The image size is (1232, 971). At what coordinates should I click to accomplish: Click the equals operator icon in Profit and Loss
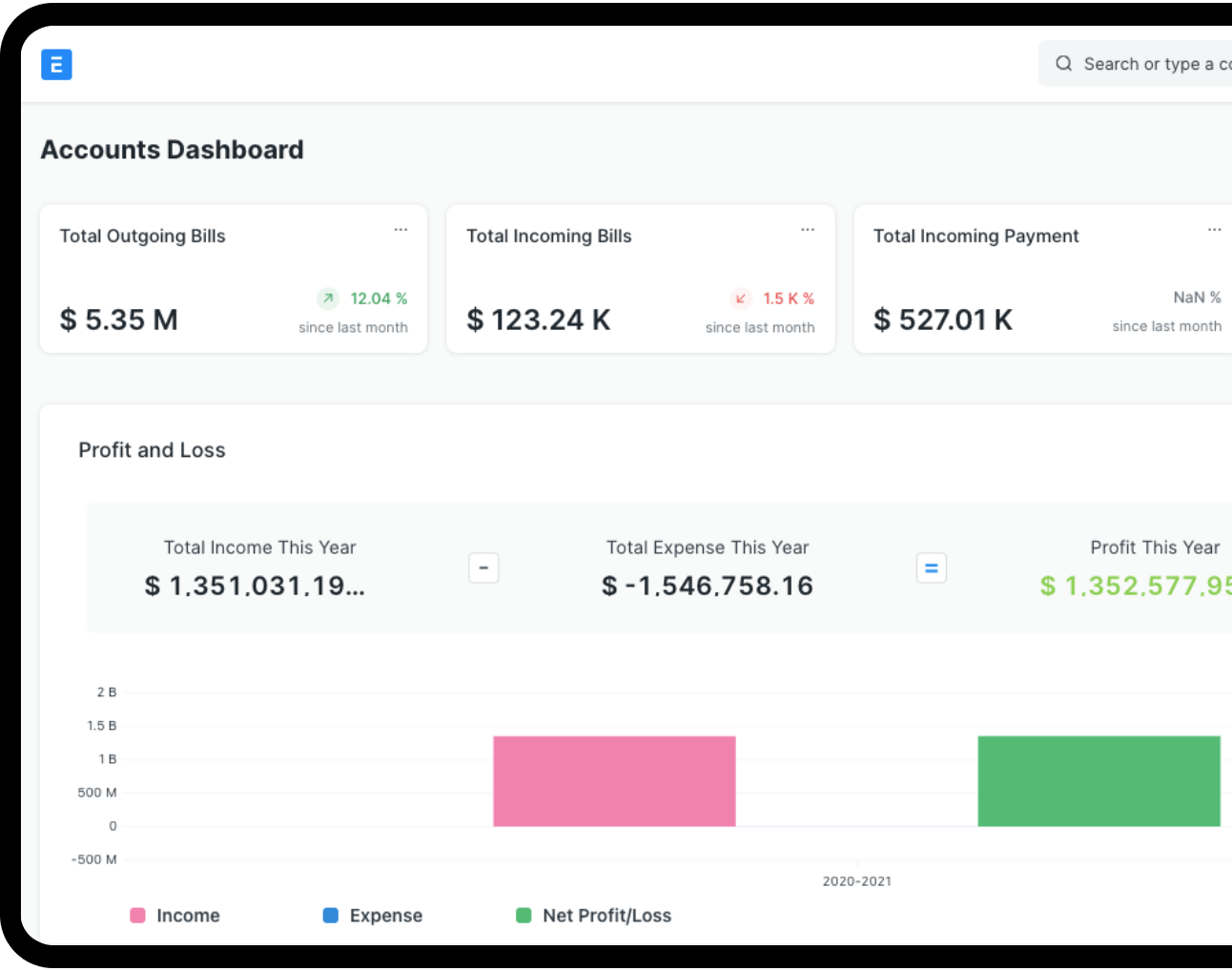pyautogui.click(x=932, y=568)
